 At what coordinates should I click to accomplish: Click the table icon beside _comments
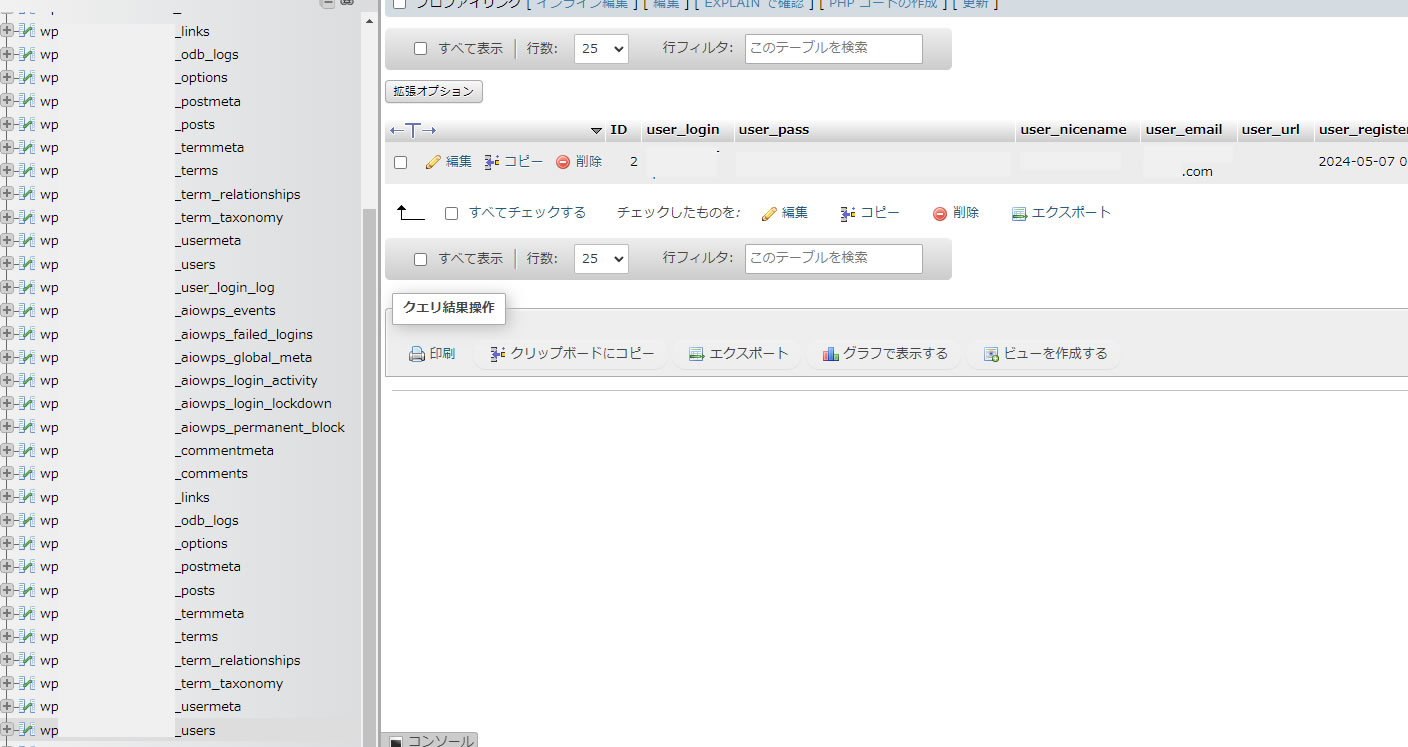tap(27, 474)
